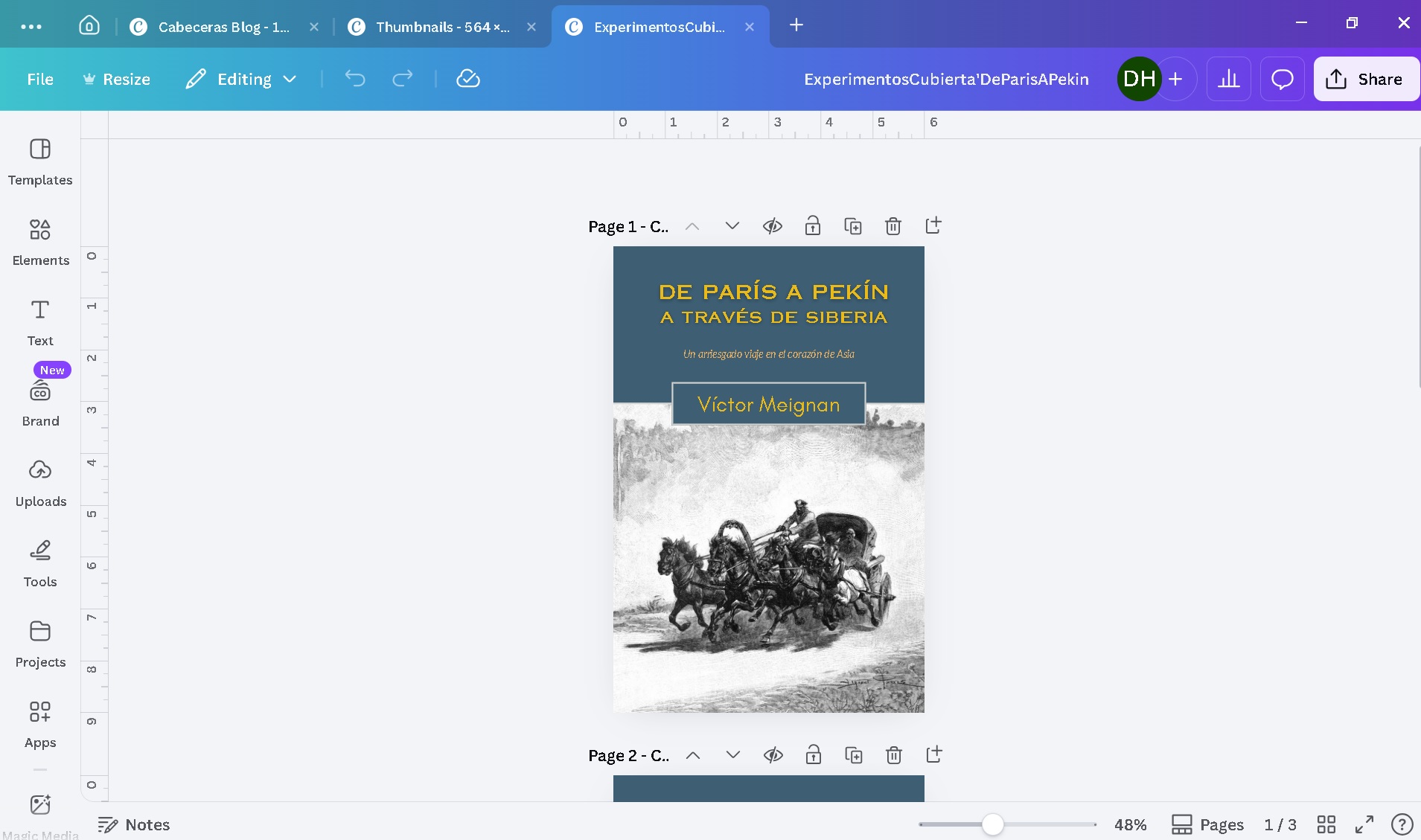This screenshot has height=840, width=1421.
Task: Click the Undo arrow
Action: coord(355,79)
